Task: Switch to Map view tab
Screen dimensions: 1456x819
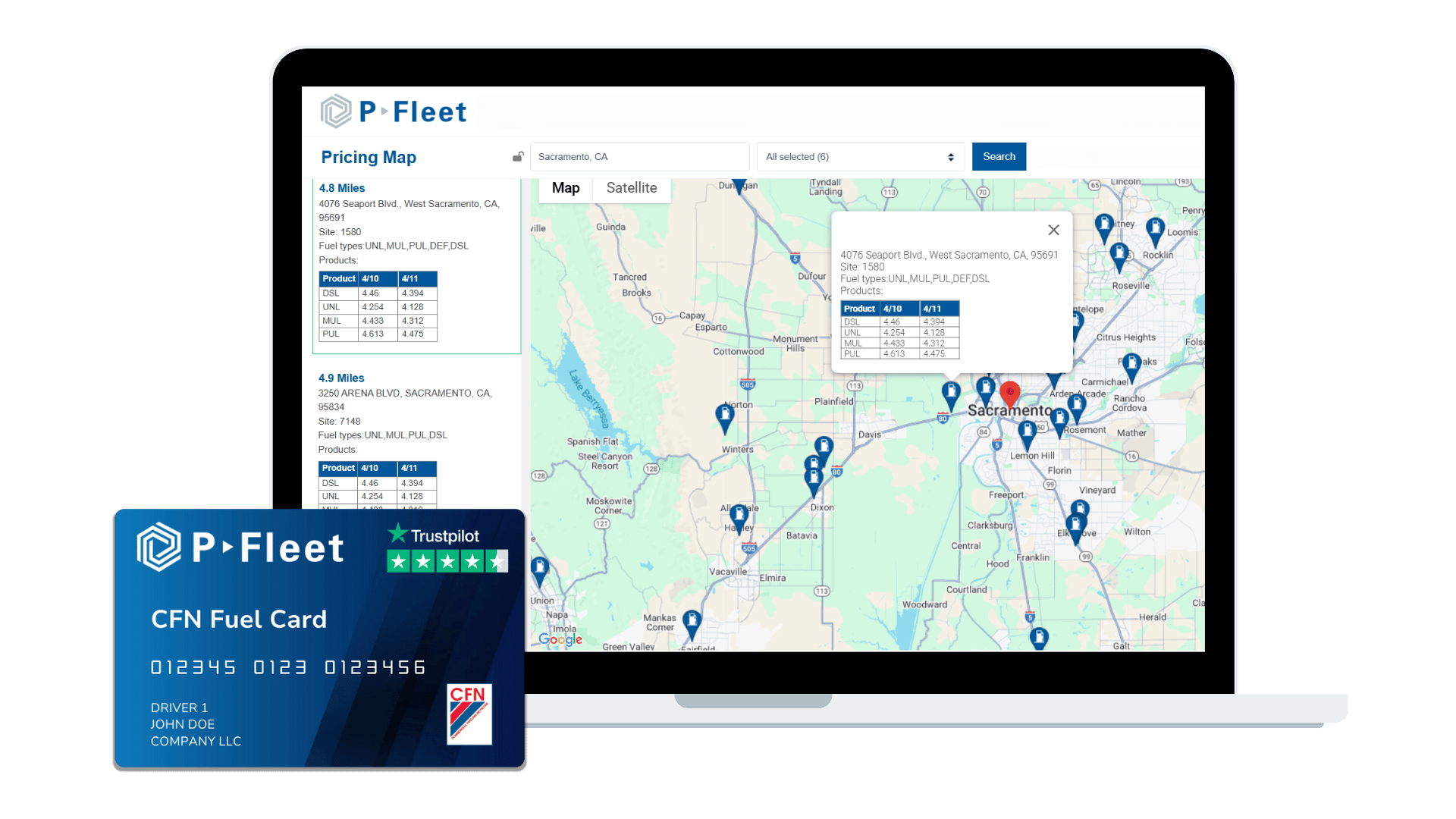Action: 566,188
